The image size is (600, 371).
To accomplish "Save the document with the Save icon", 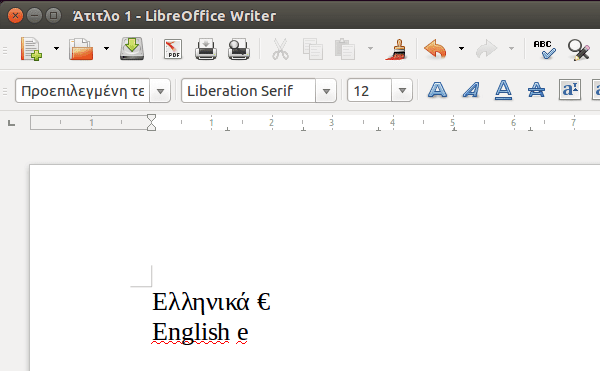I will click(132, 49).
